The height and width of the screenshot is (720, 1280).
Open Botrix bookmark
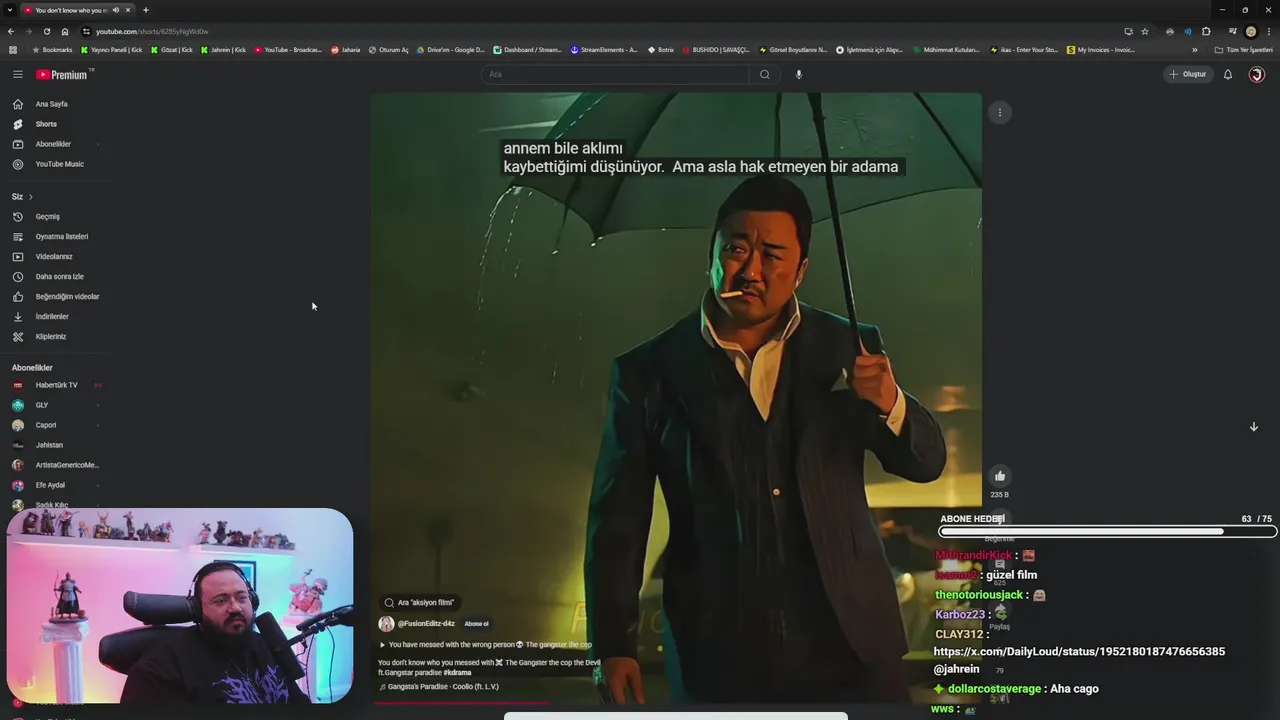[661, 49]
